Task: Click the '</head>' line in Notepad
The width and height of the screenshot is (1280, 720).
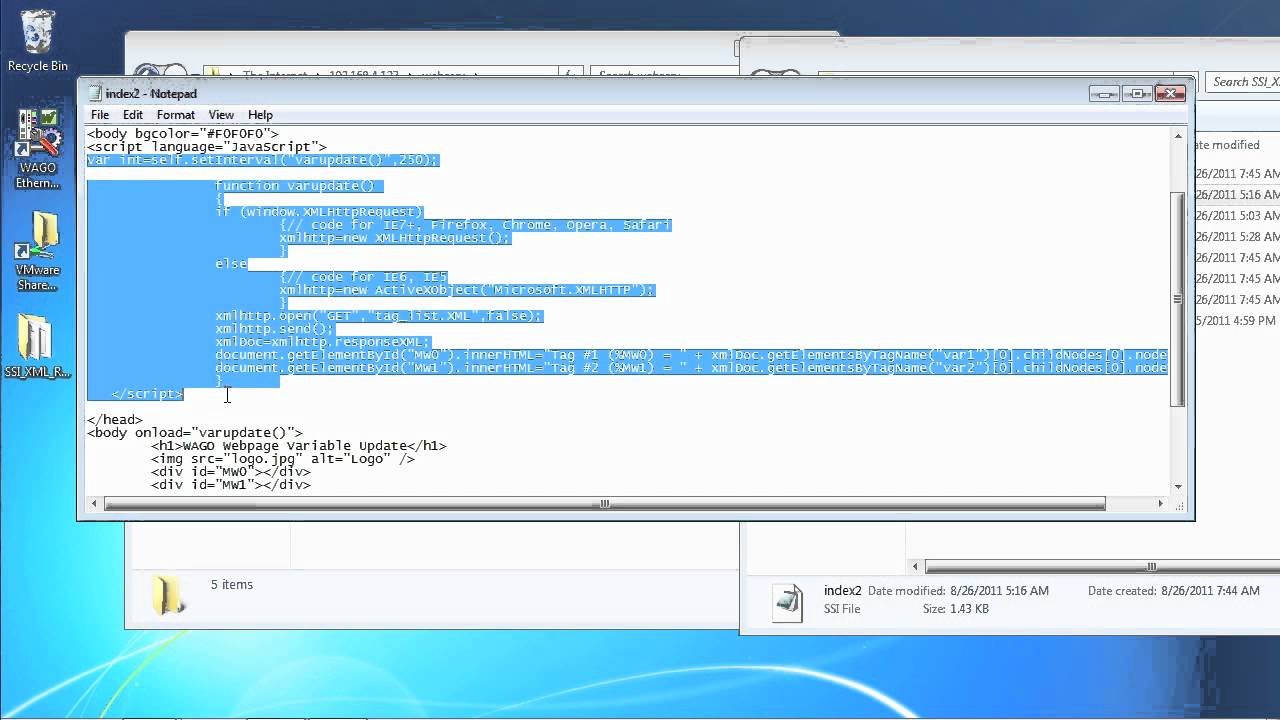Action: 115,420
